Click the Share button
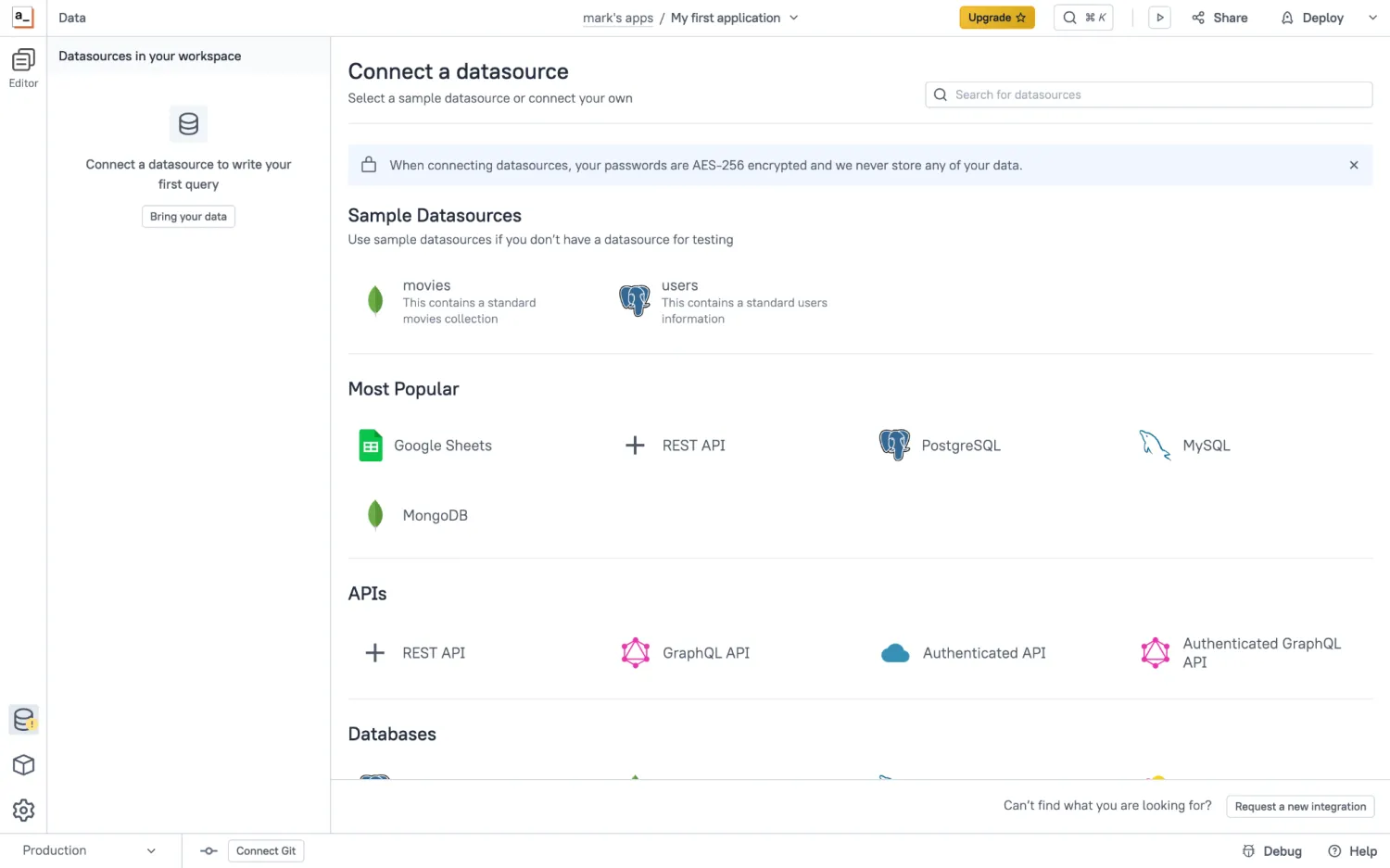1390x868 pixels. tap(1219, 18)
